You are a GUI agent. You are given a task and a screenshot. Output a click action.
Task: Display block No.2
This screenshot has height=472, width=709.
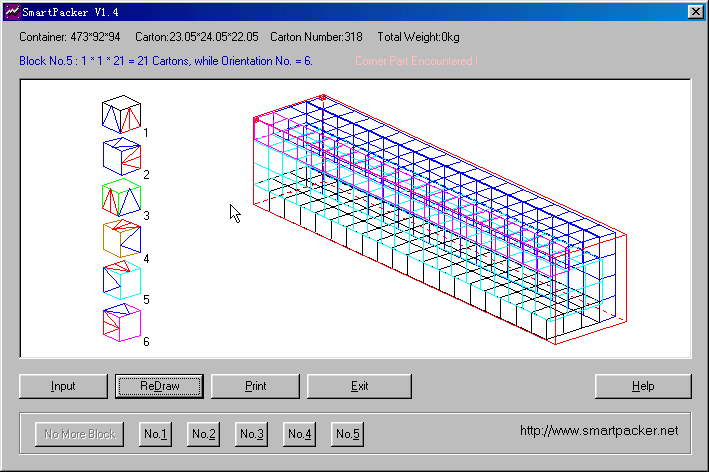click(x=204, y=434)
